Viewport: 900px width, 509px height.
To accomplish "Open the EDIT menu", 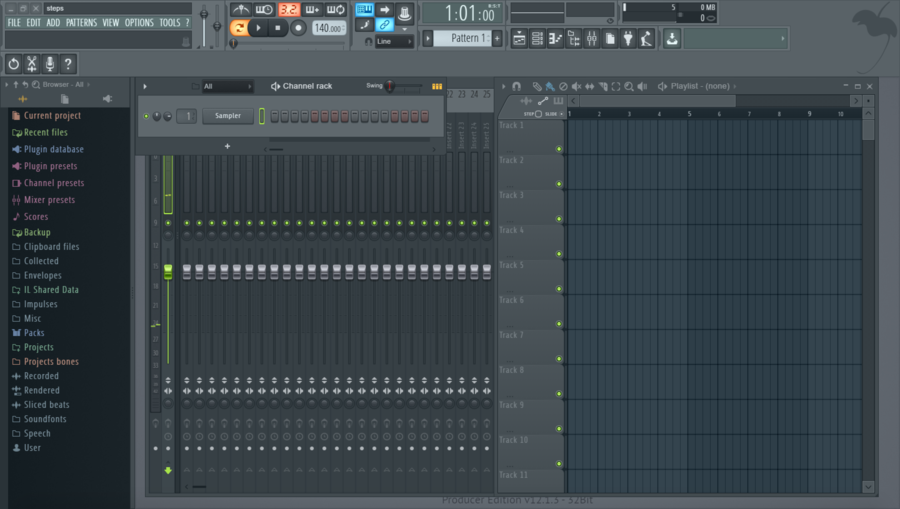I will [33, 22].
